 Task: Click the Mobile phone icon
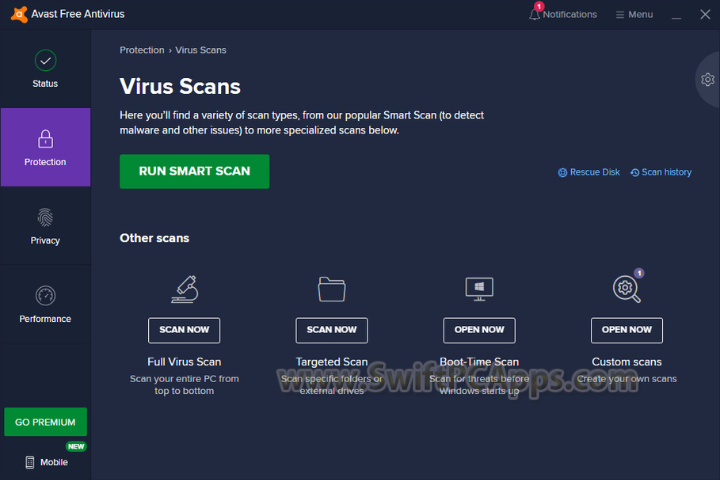[x=30, y=462]
